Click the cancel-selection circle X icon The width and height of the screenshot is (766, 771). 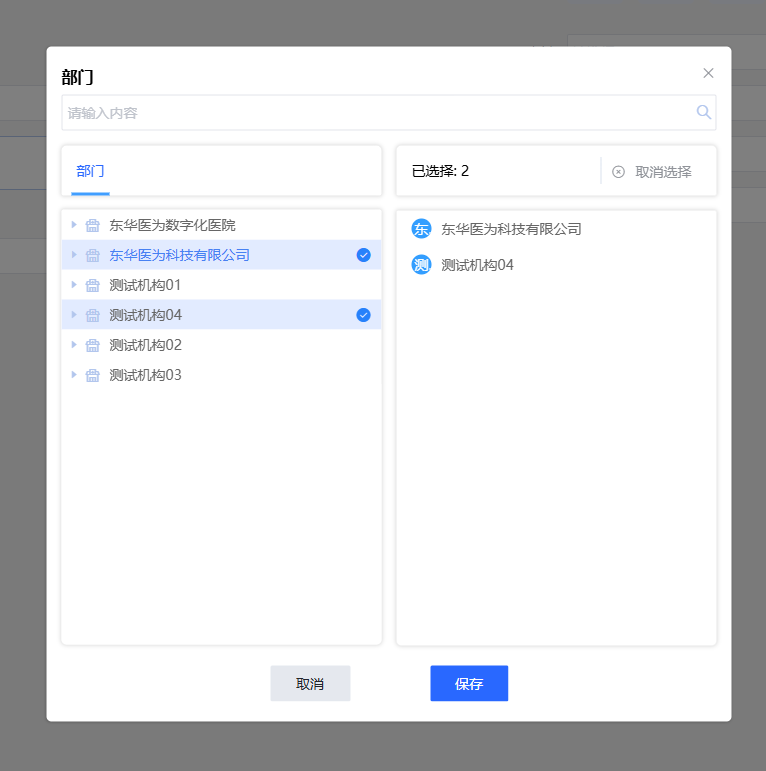pos(618,172)
